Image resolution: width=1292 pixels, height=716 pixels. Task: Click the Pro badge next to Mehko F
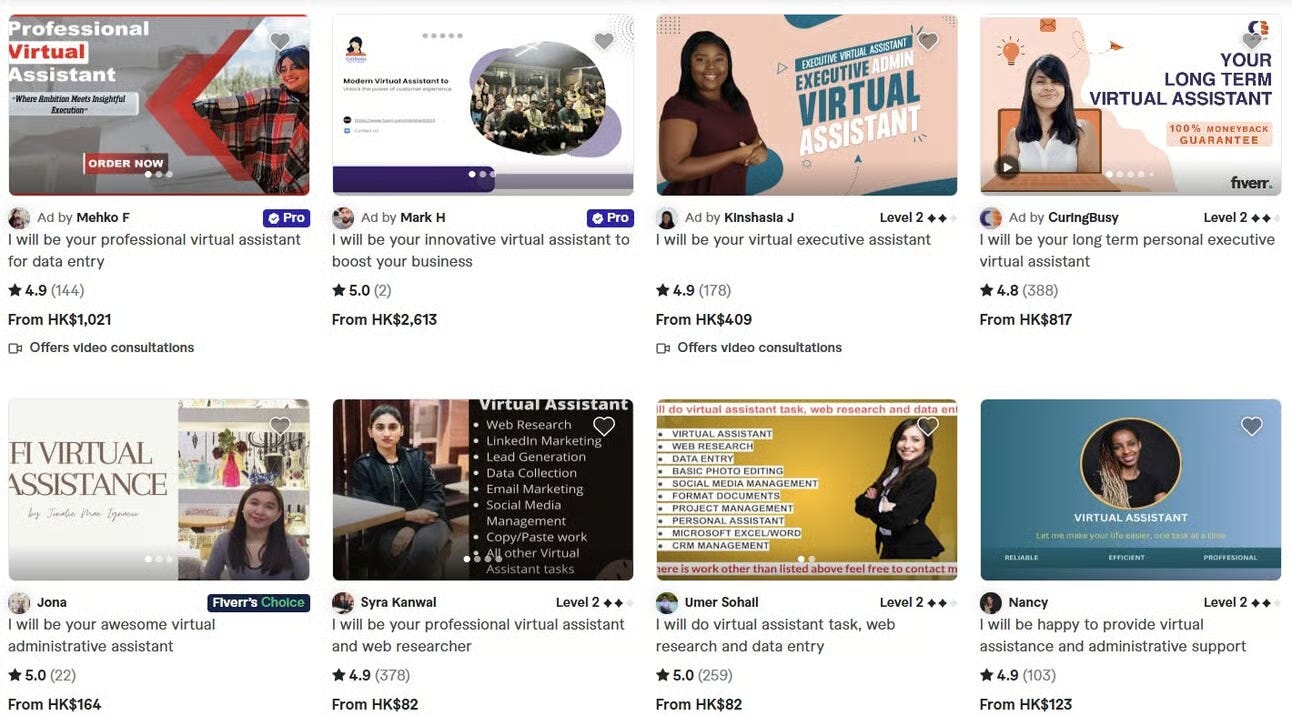[286, 217]
